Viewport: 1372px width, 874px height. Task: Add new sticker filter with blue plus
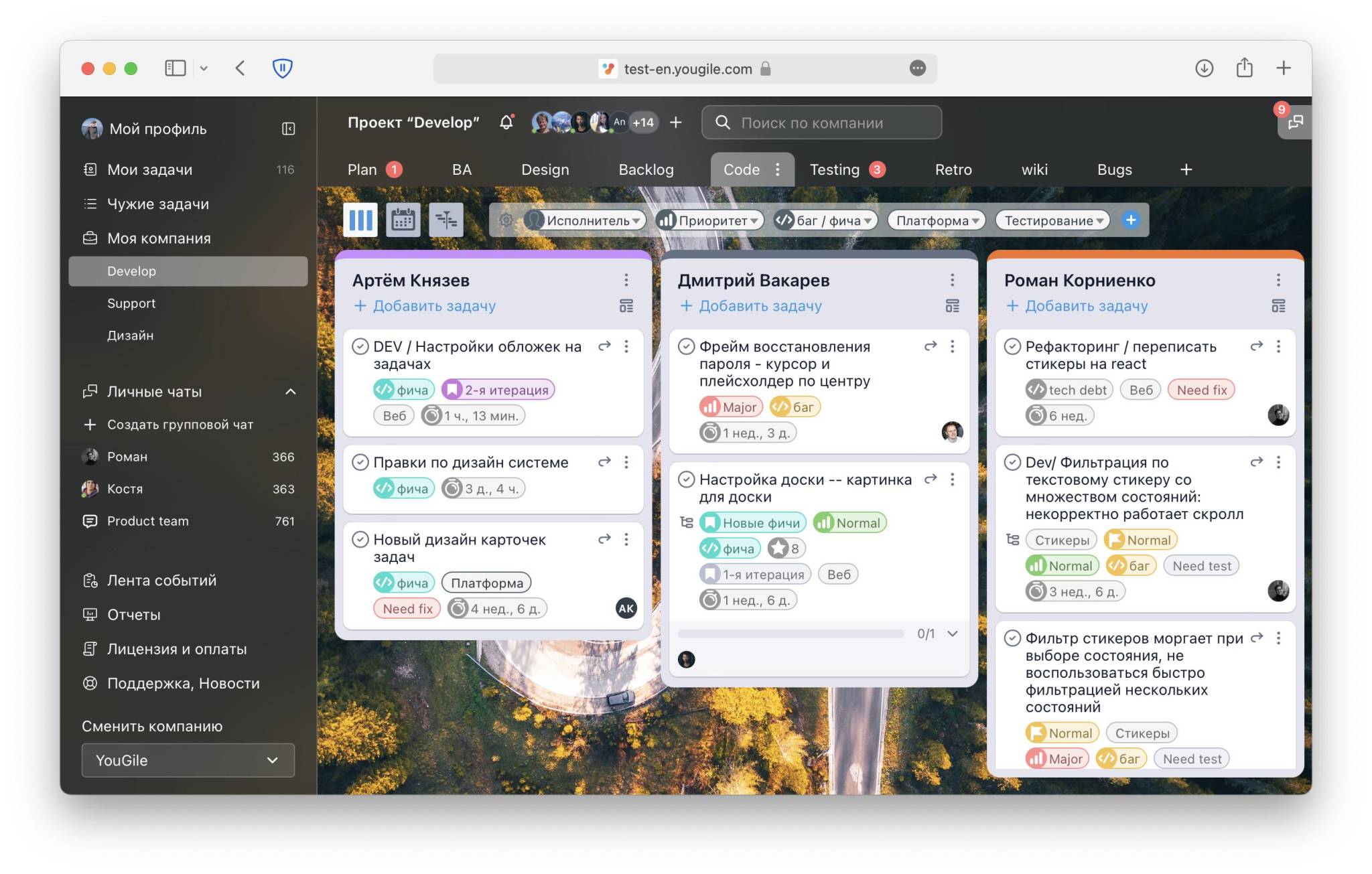[x=1130, y=220]
